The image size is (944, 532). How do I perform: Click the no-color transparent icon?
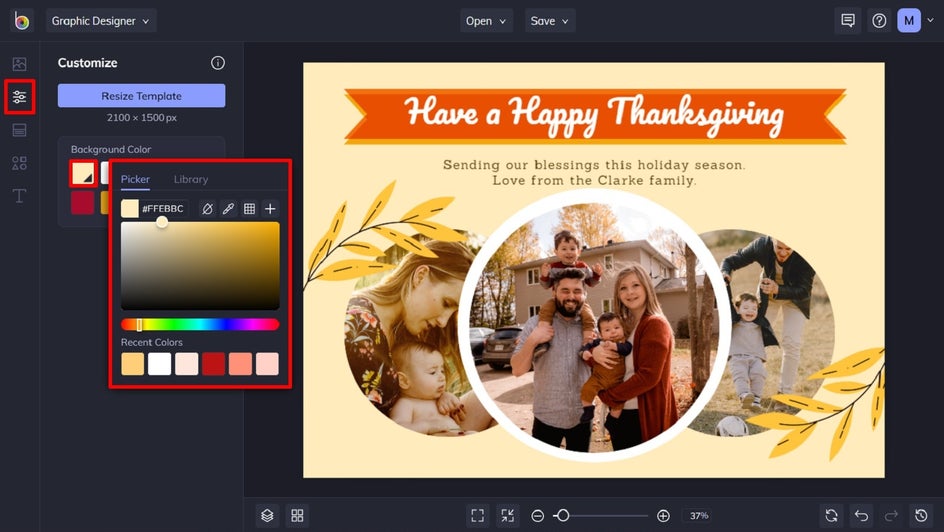(x=208, y=209)
